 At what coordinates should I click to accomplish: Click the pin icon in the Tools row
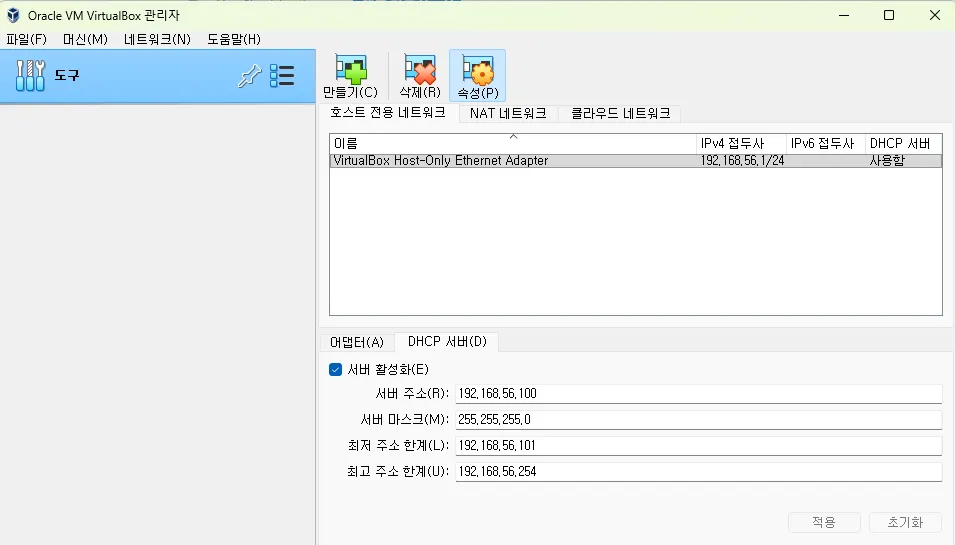click(249, 76)
